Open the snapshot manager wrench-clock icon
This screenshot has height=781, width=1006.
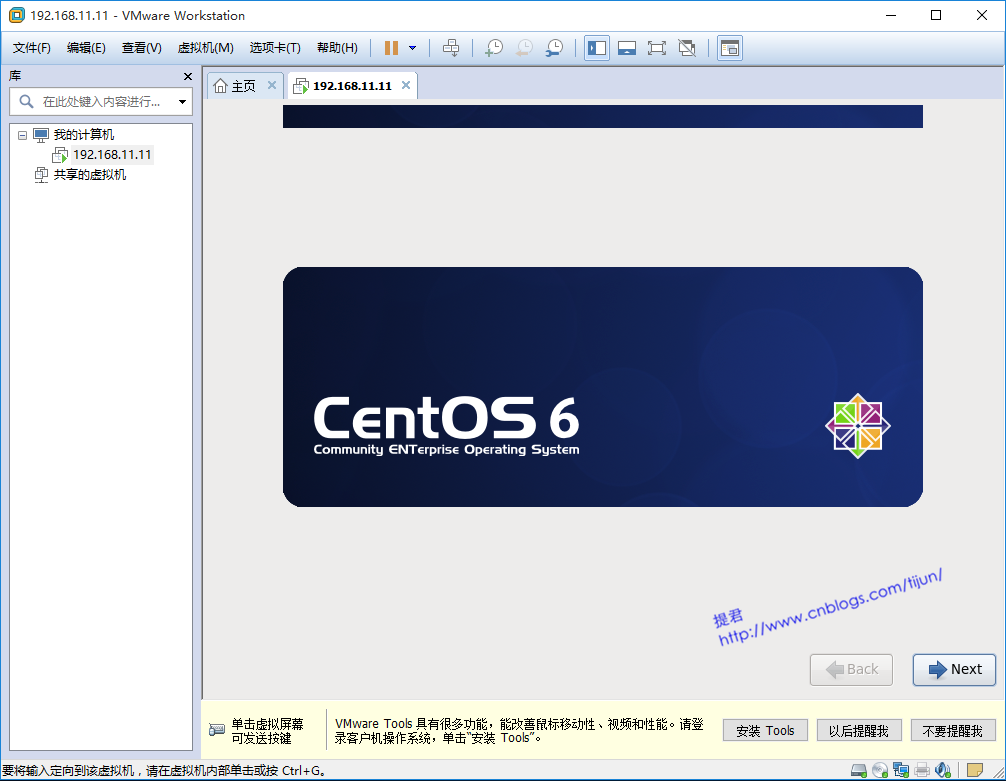554,48
